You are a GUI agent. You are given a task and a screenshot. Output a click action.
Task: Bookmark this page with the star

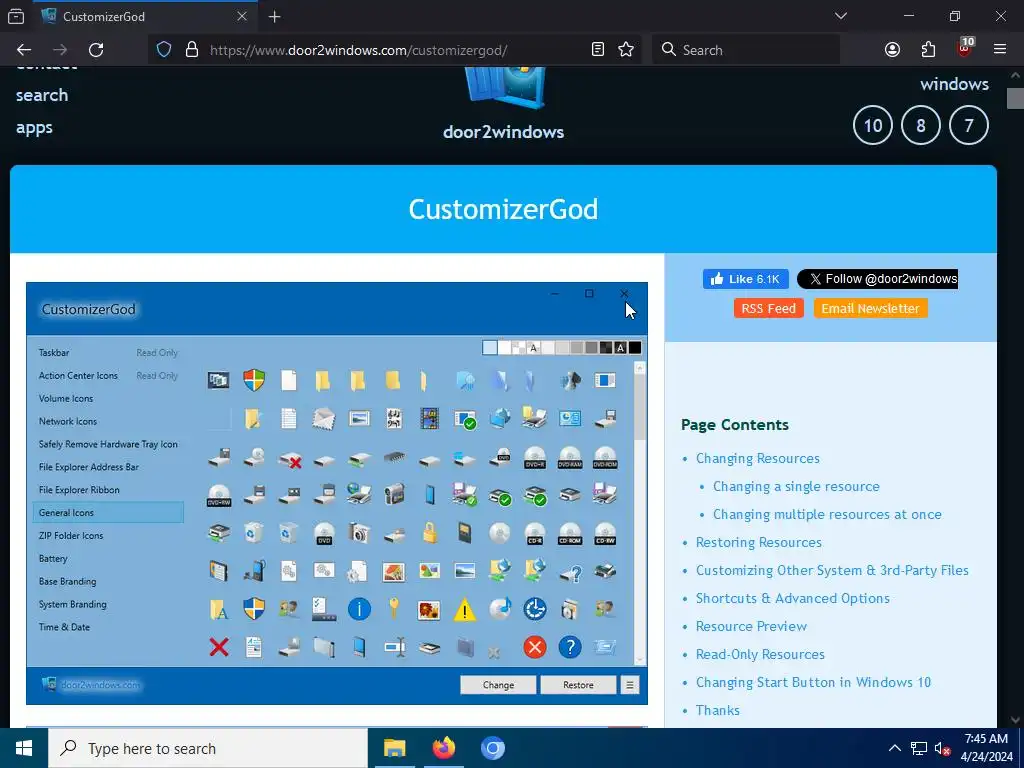pos(626,50)
